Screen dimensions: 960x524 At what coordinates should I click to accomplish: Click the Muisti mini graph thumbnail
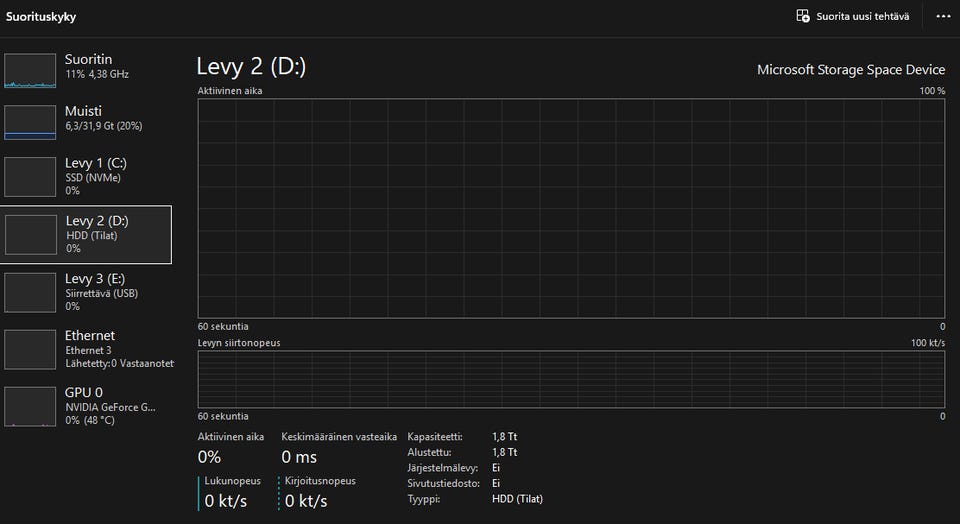30,122
